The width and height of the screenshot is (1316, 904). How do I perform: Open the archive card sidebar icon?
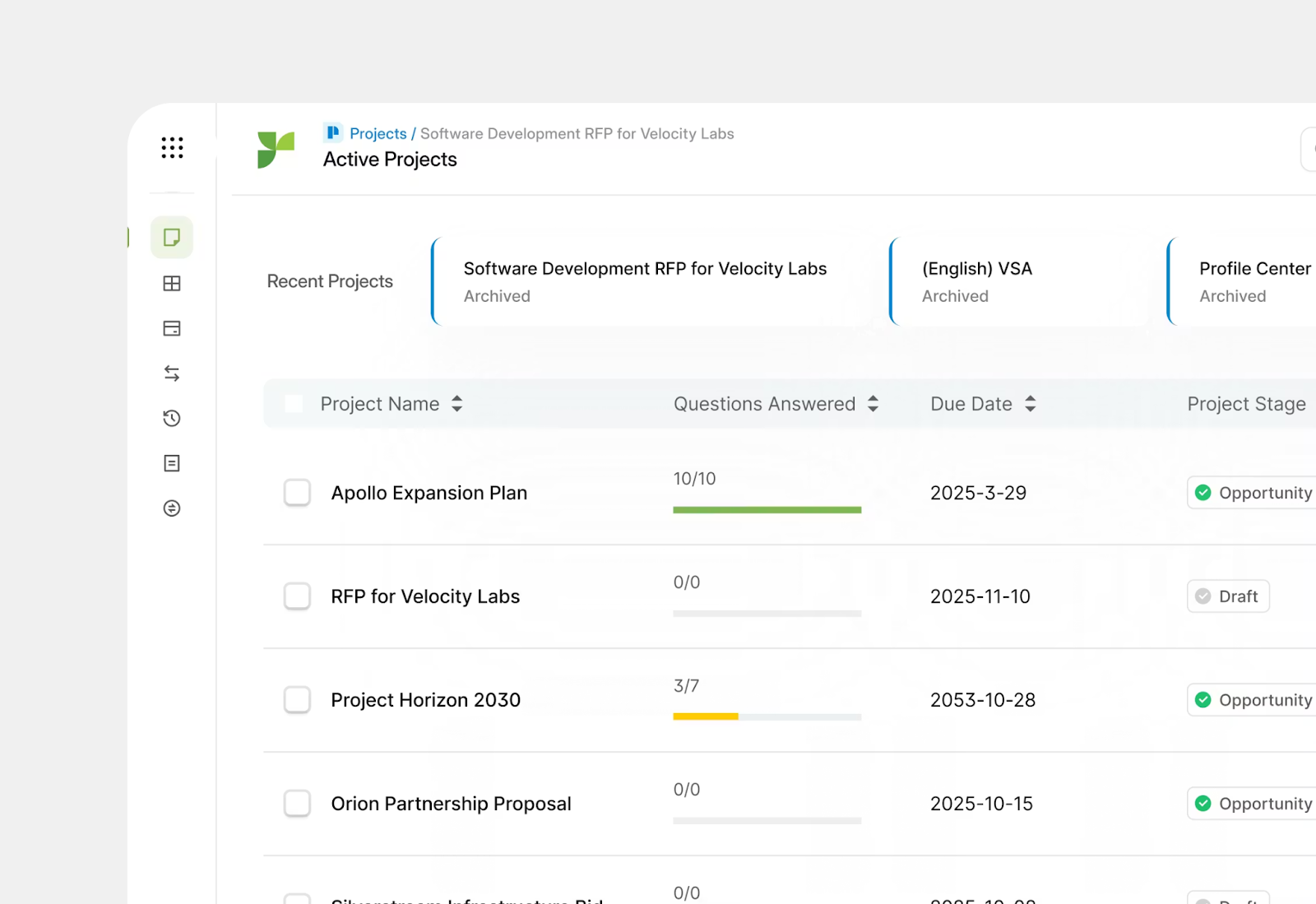click(x=172, y=328)
